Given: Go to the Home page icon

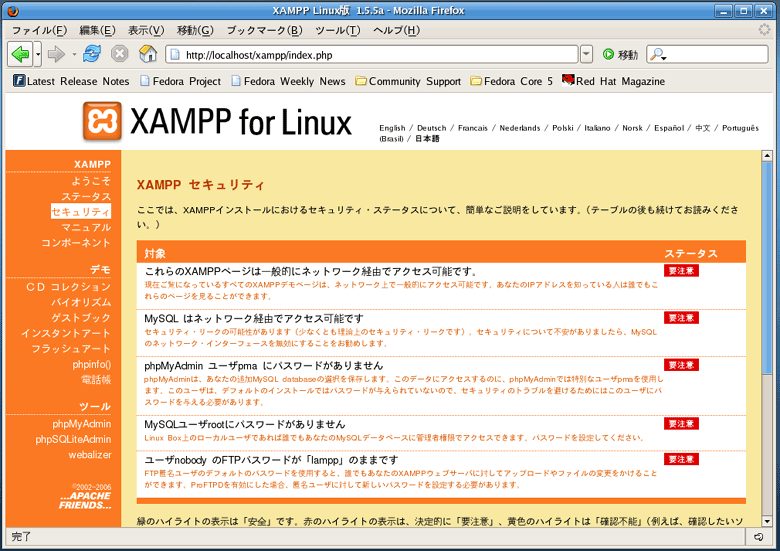Looking at the screenshot, I should tap(148, 53).
